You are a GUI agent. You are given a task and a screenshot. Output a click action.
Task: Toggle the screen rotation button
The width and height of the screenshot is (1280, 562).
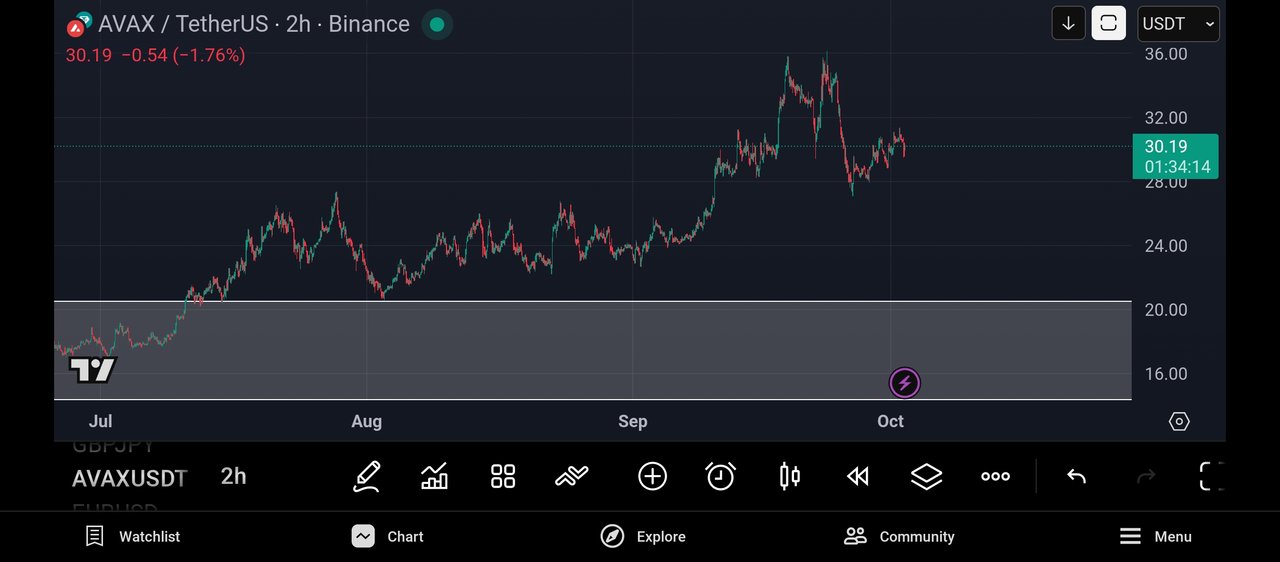point(1108,23)
